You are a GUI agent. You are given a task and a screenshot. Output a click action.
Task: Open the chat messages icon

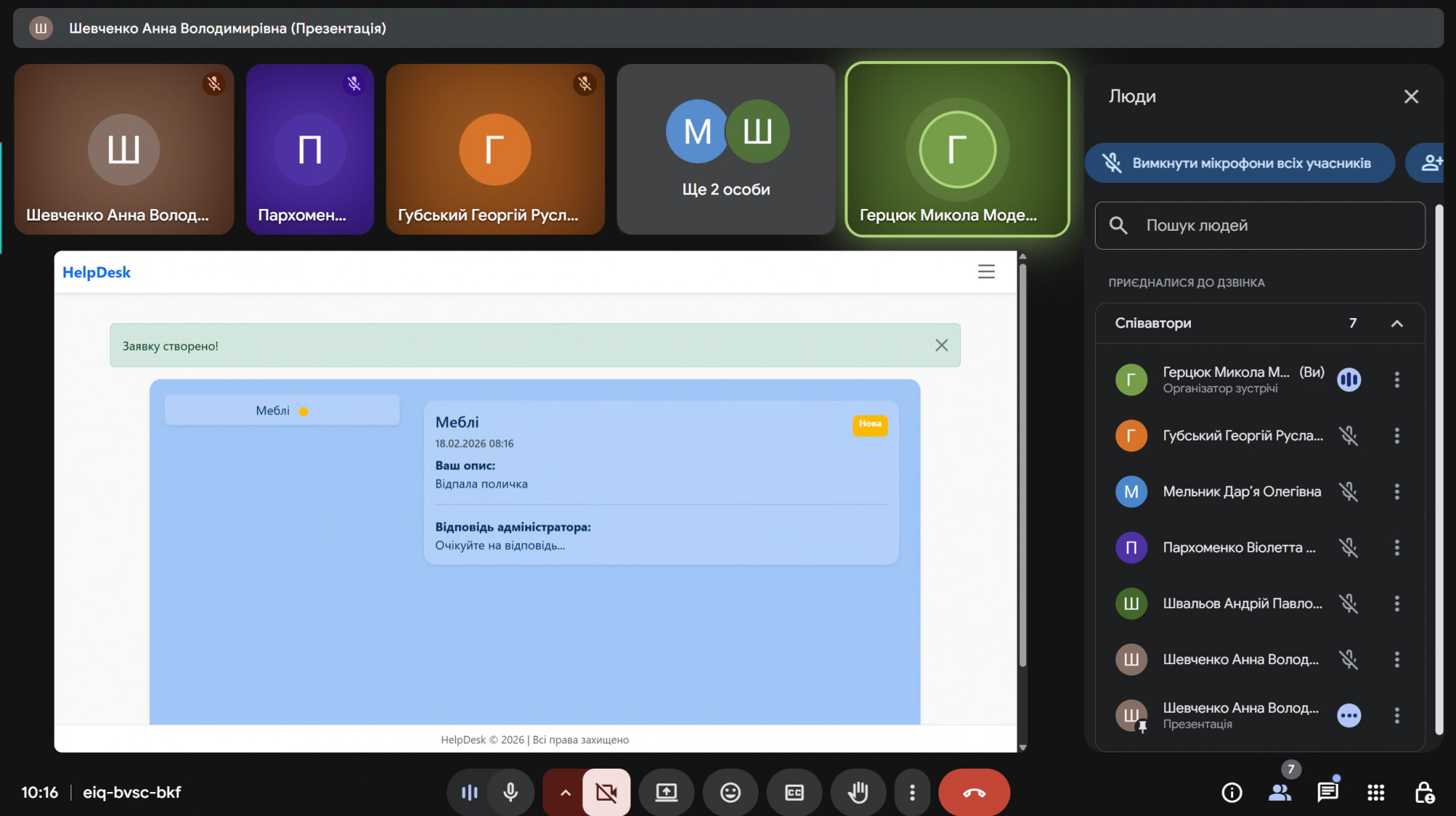(1327, 792)
